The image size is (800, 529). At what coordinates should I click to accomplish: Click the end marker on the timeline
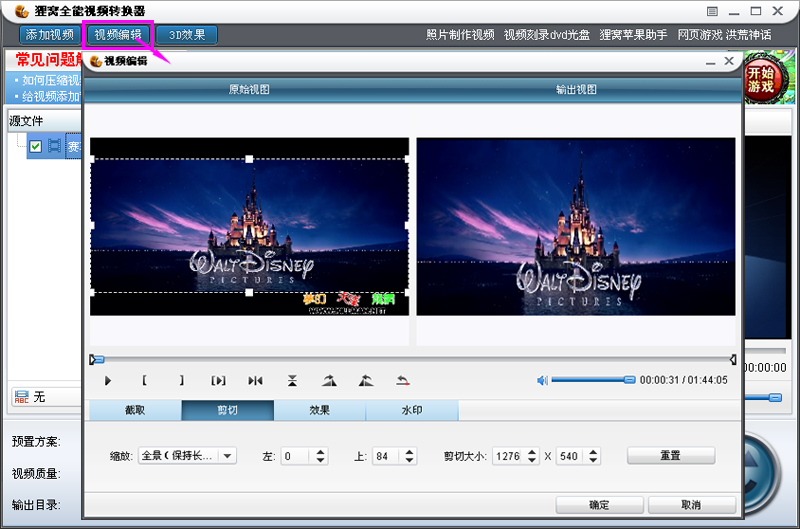click(733, 360)
